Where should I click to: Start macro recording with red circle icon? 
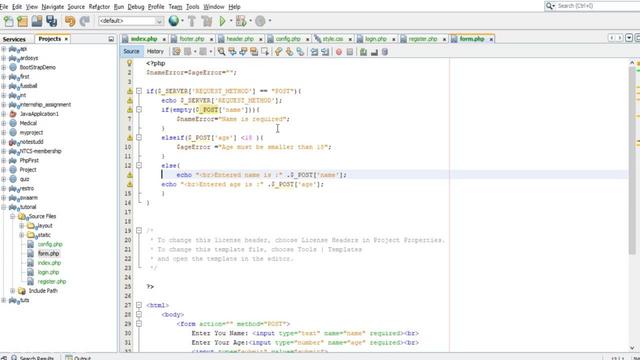tap(339, 52)
